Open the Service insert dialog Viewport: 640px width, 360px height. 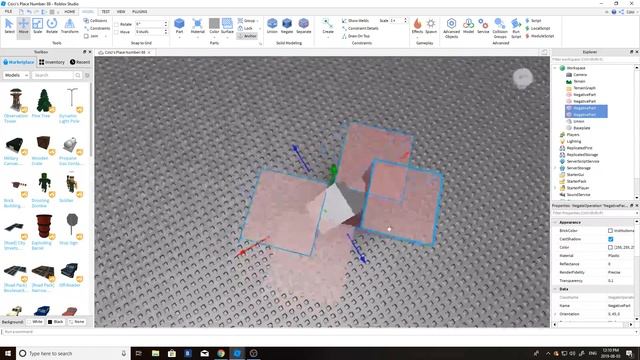483,26
